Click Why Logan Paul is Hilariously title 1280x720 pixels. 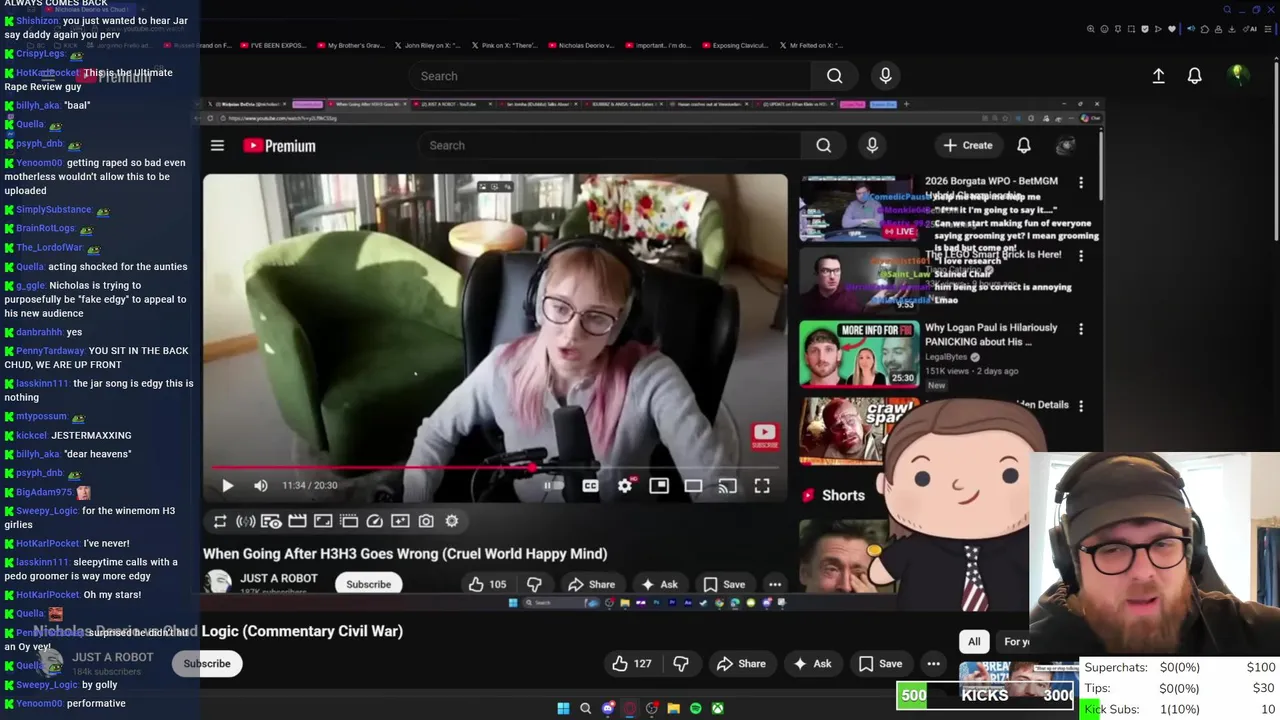pyautogui.click(x=991, y=334)
